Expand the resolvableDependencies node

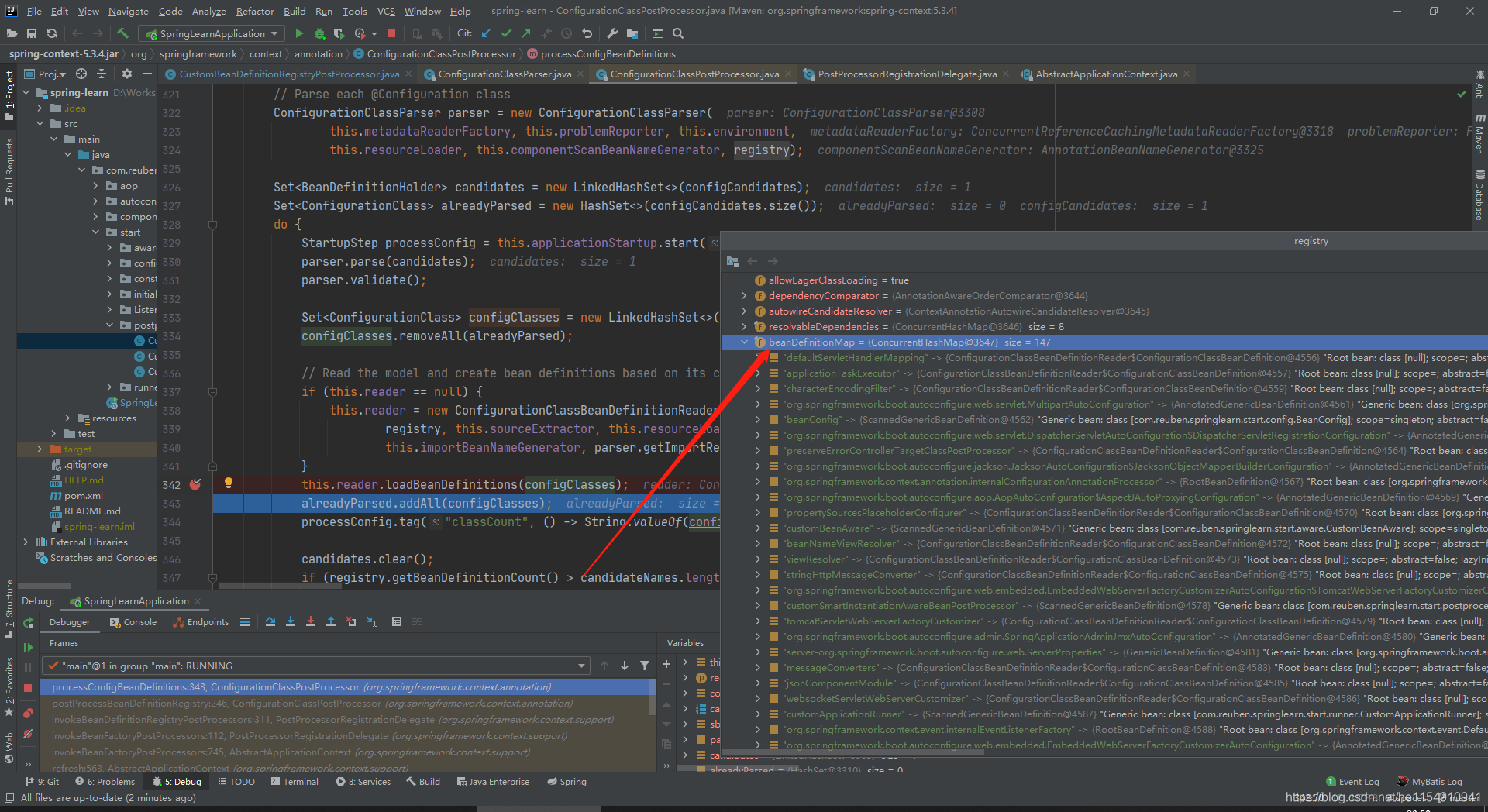[744, 326]
